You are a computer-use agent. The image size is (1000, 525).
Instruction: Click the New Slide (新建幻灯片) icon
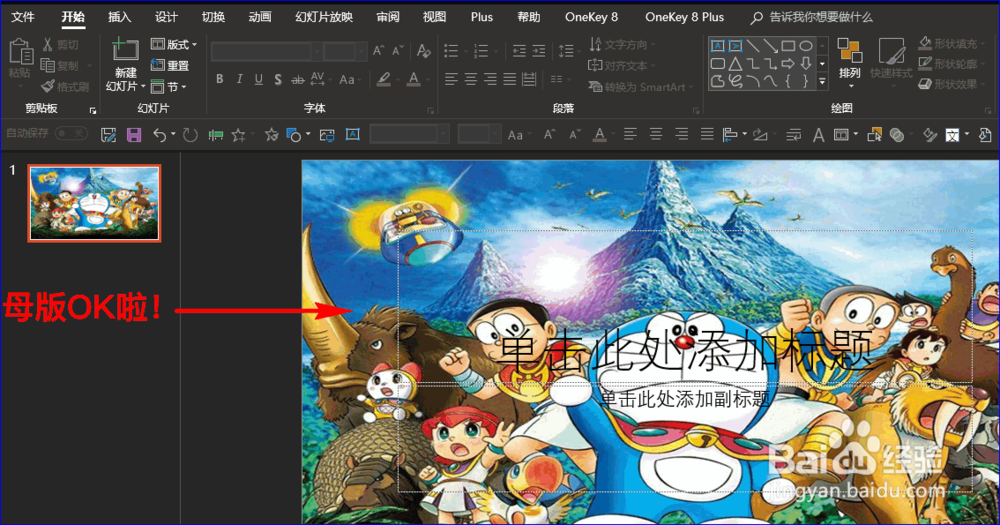(x=125, y=50)
